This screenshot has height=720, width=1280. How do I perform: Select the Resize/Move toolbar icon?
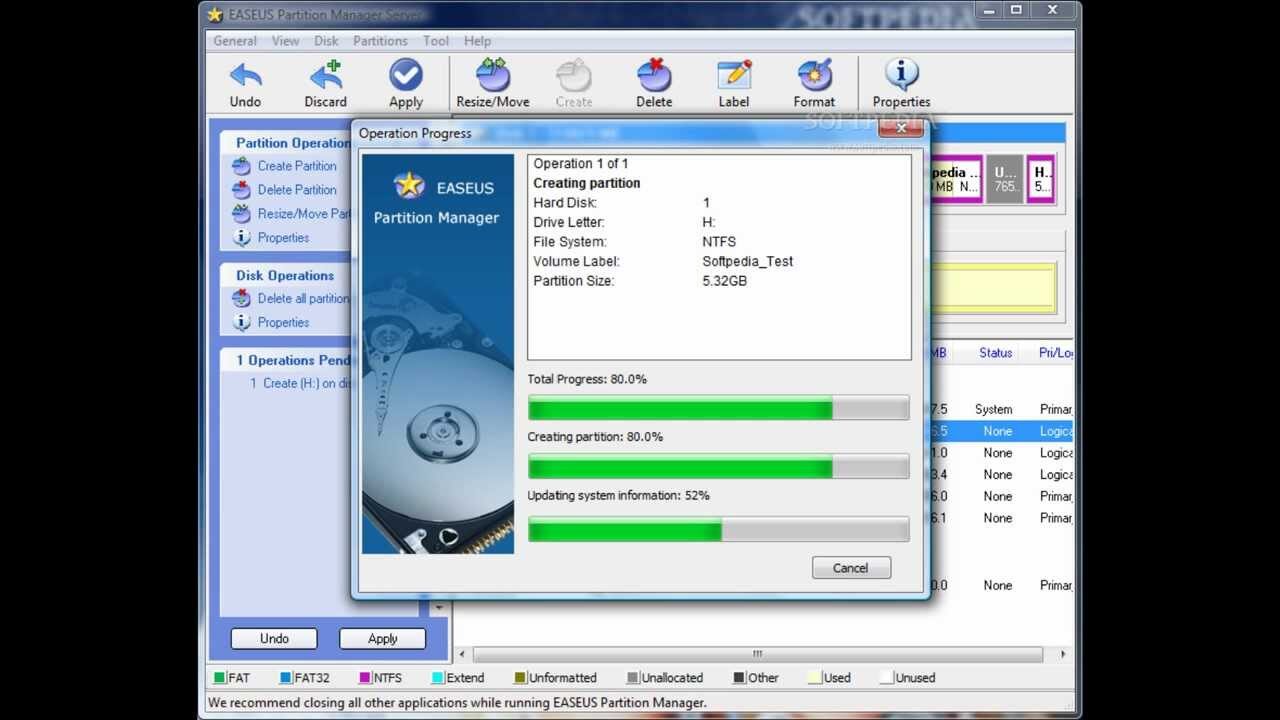tap(493, 75)
